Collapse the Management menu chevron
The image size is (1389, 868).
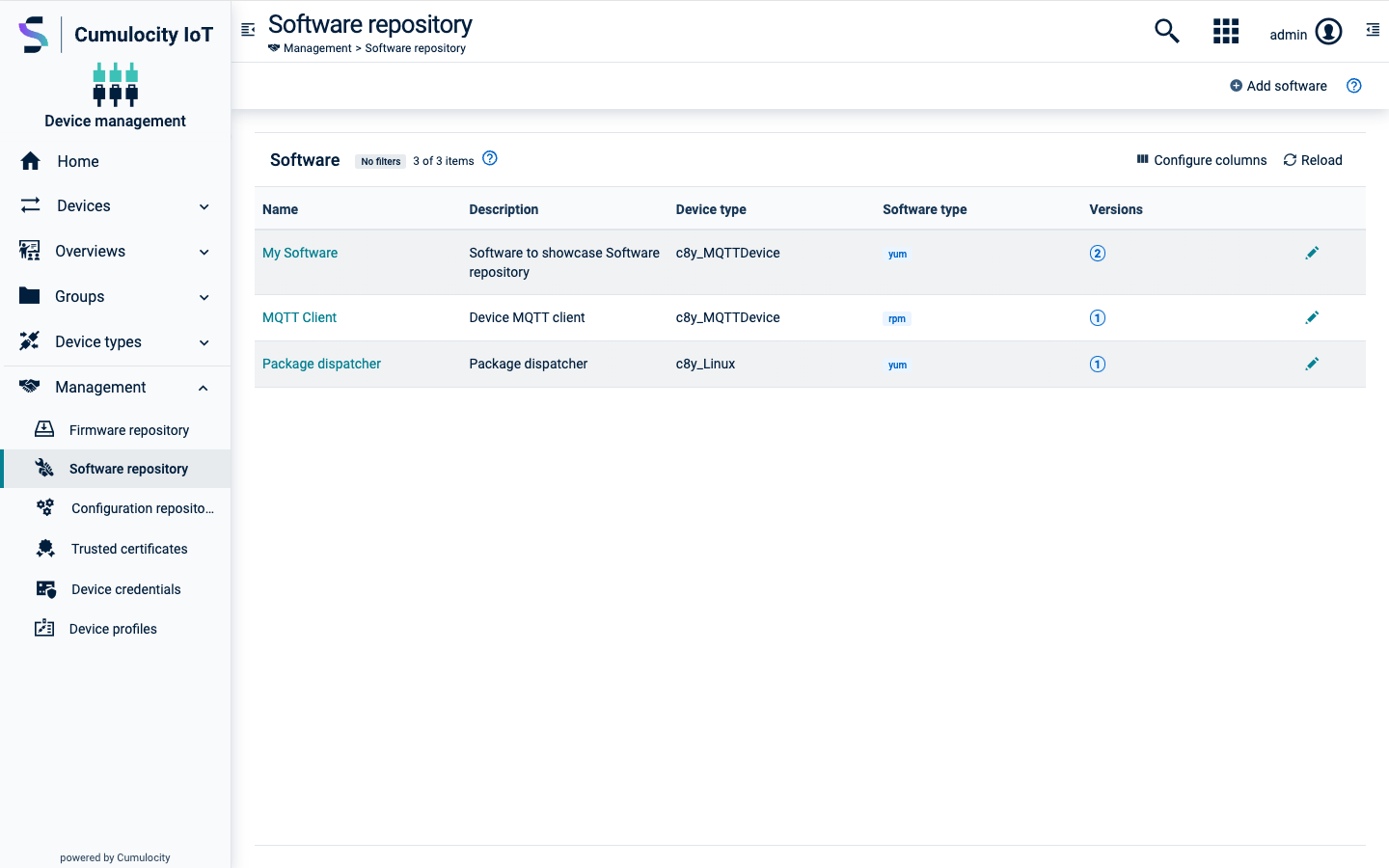click(x=204, y=388)
